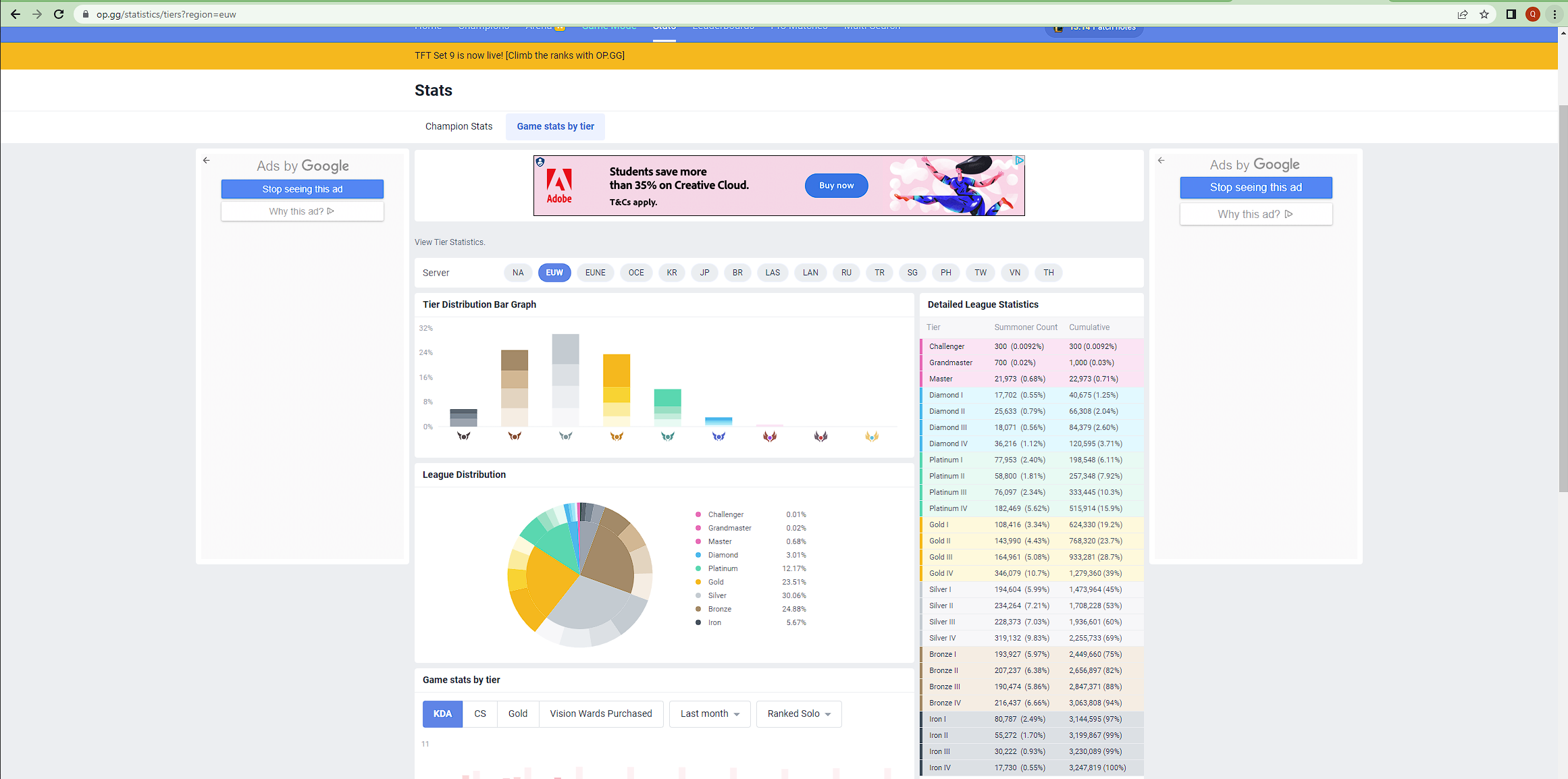Open TFT Set 9 announcement banner link

(x=519, y=55)
